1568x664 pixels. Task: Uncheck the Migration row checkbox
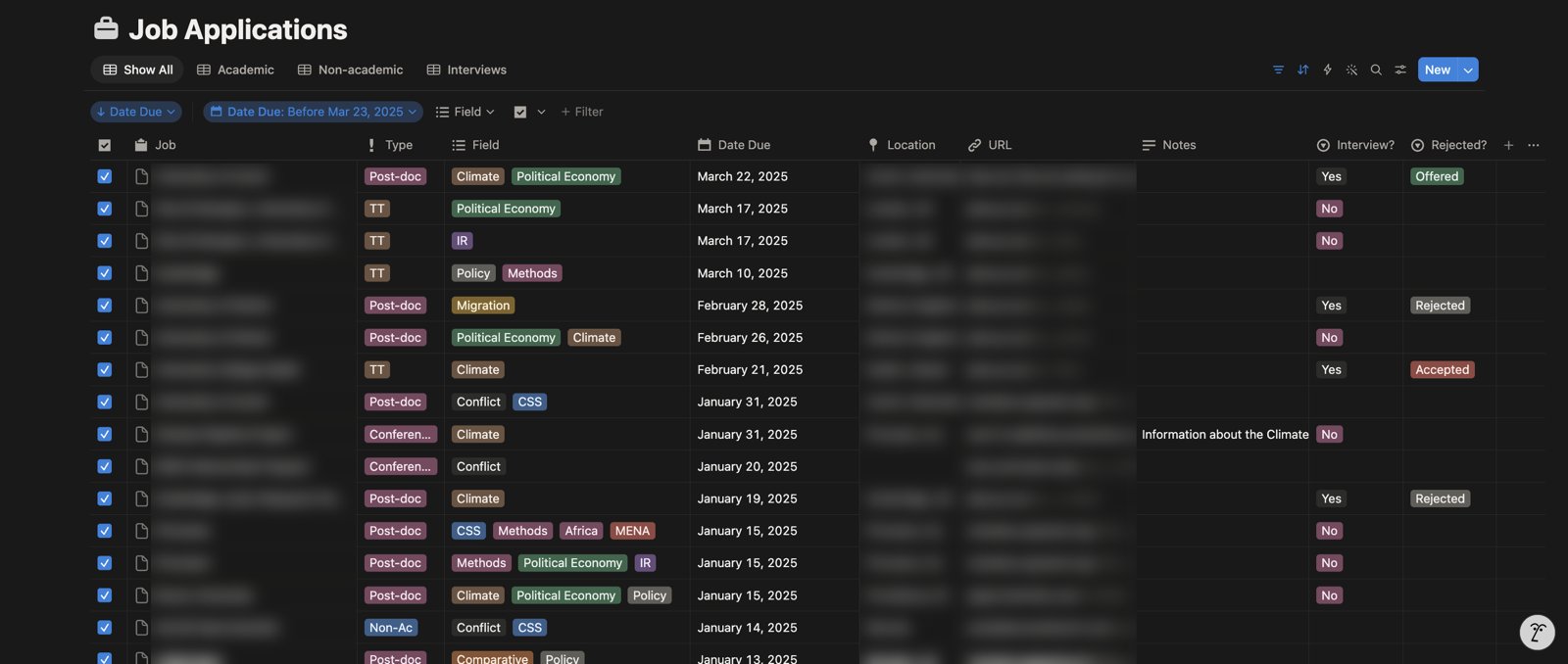tap(105, 306)
